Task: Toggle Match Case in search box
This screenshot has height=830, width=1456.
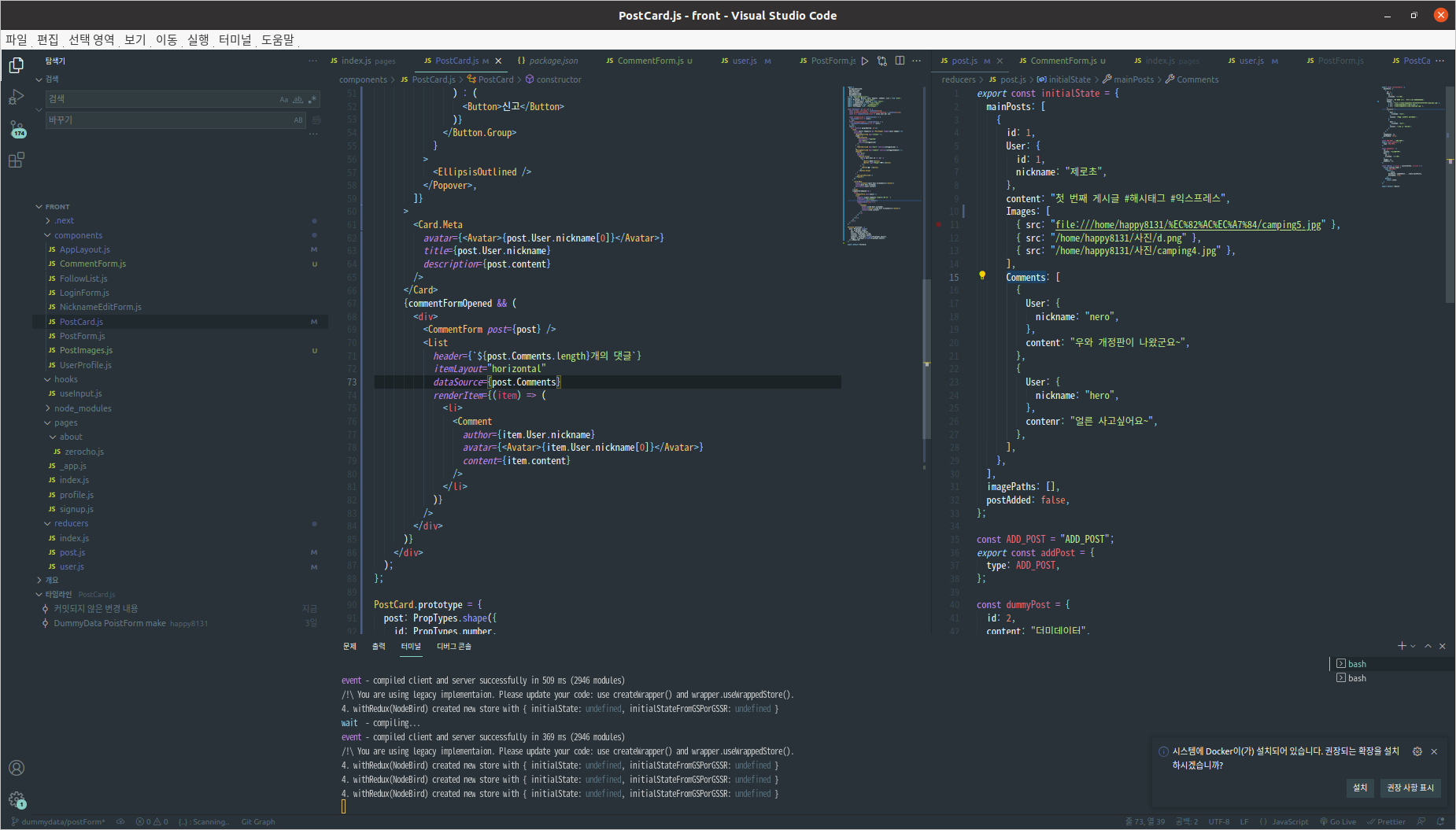Action: pos(283,99)
